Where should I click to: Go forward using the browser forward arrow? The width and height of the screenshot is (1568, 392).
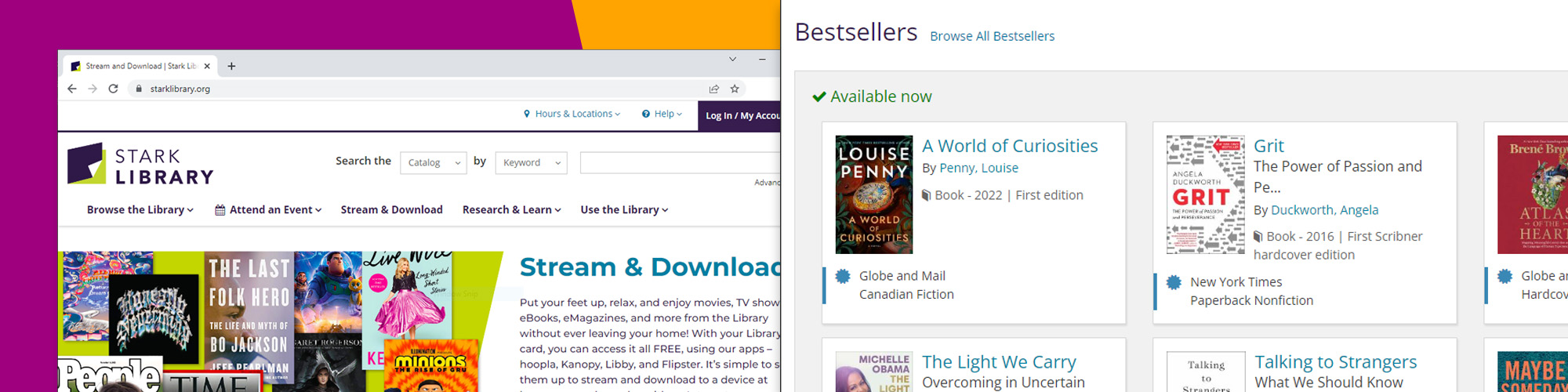point(93,89)
